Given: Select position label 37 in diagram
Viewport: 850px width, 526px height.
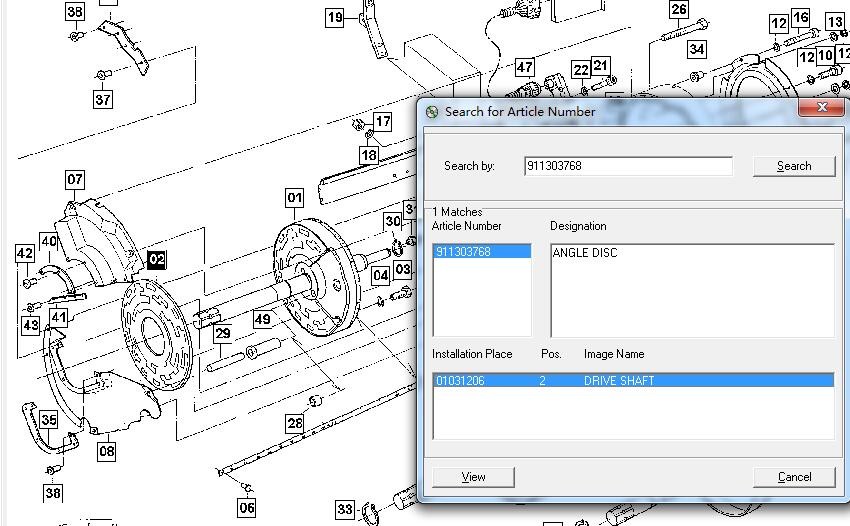Looking at the screenshot, I should click(102, 99).
